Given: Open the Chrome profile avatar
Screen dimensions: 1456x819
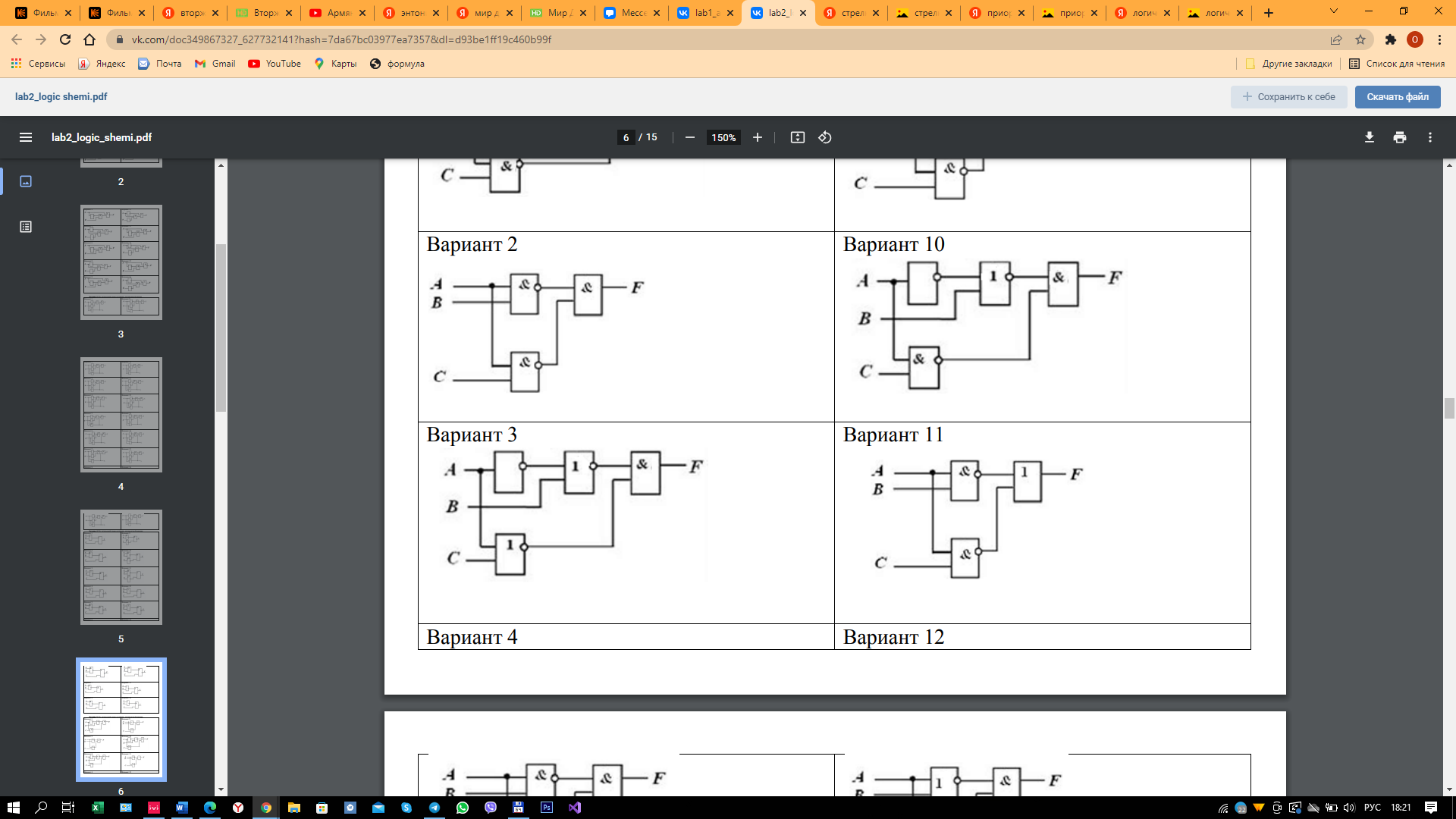Looking at the screenshot, I should tap(1414, 39).
